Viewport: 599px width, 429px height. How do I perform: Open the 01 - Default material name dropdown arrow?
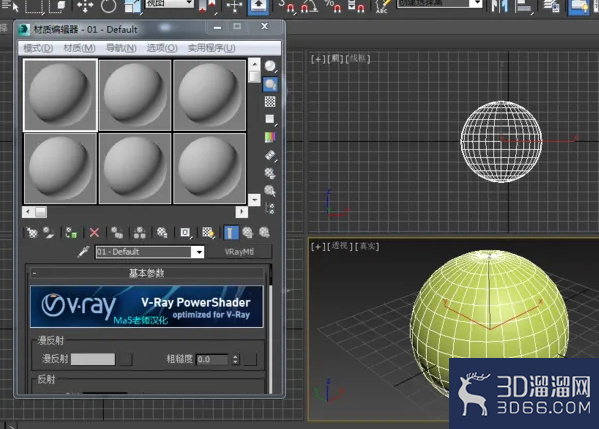199,252
